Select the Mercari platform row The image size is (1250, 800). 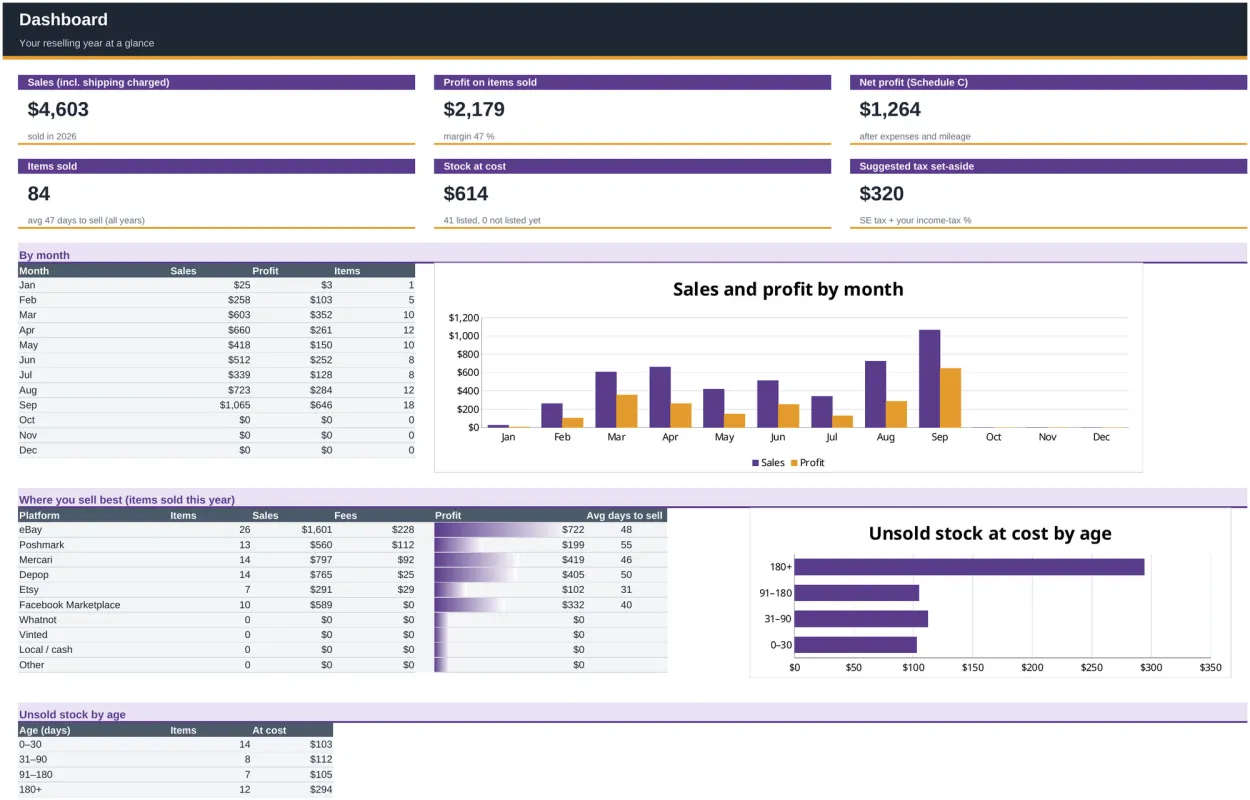pos(342,560)
